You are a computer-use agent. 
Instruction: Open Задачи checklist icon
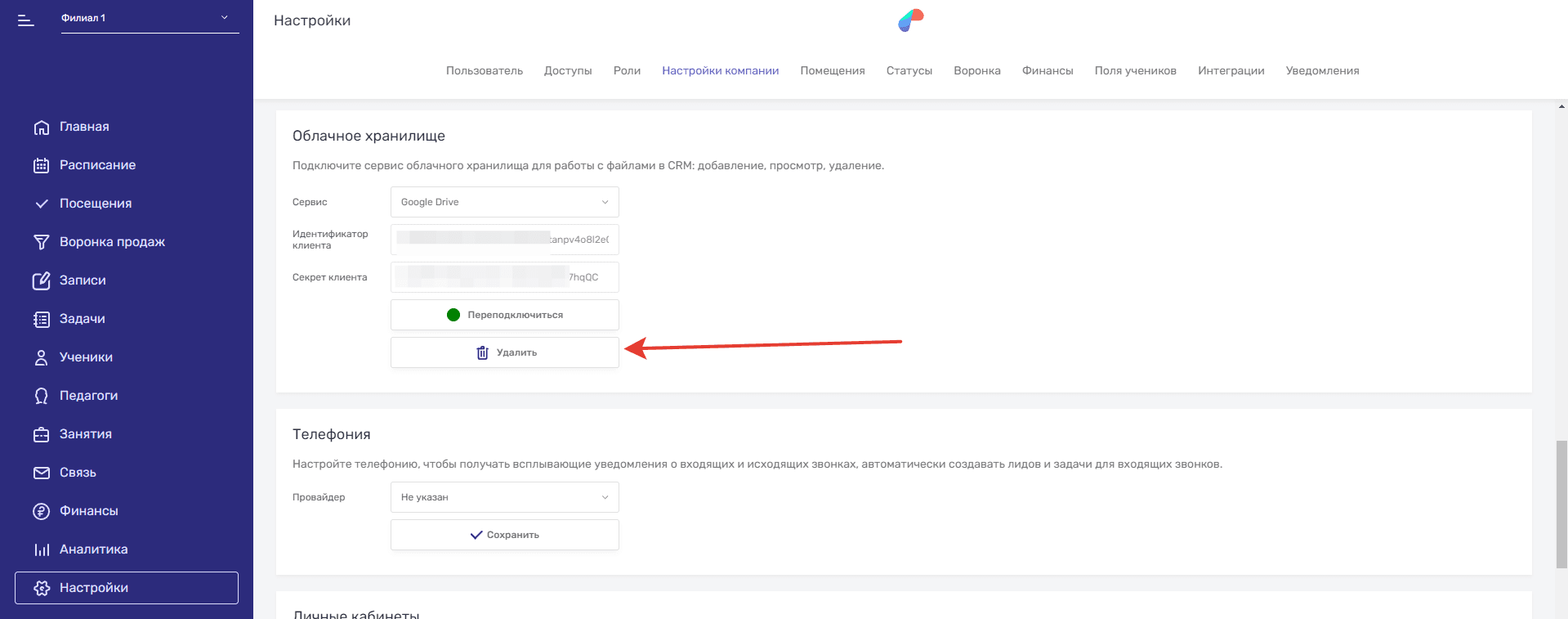coord(42,320)
